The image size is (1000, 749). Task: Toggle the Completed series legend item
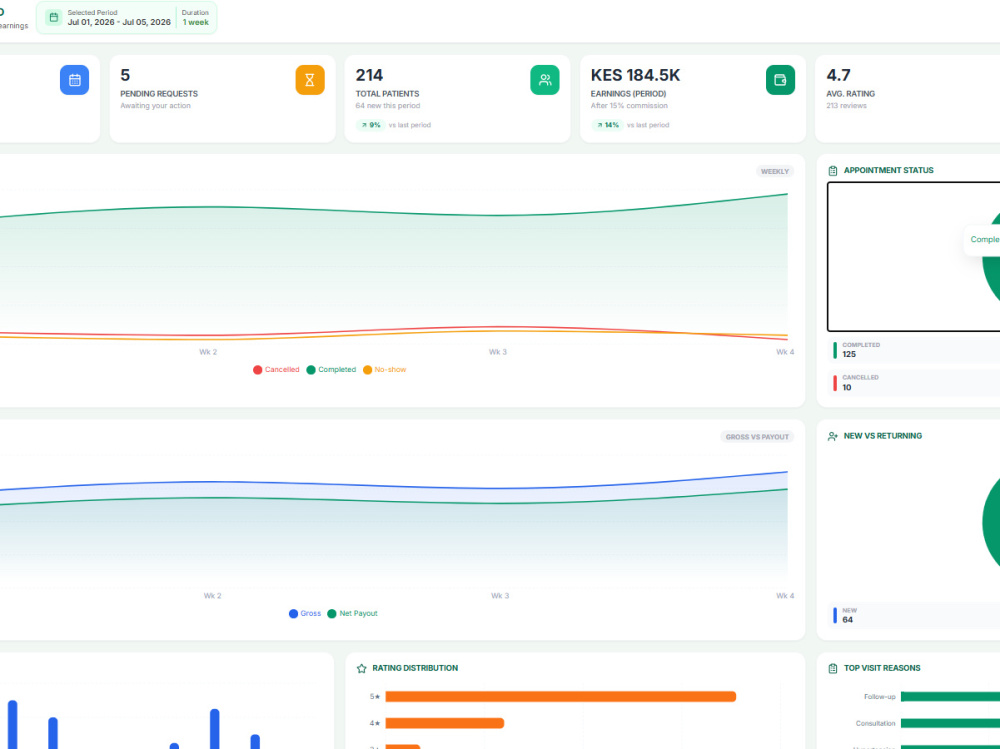(331, 370)
